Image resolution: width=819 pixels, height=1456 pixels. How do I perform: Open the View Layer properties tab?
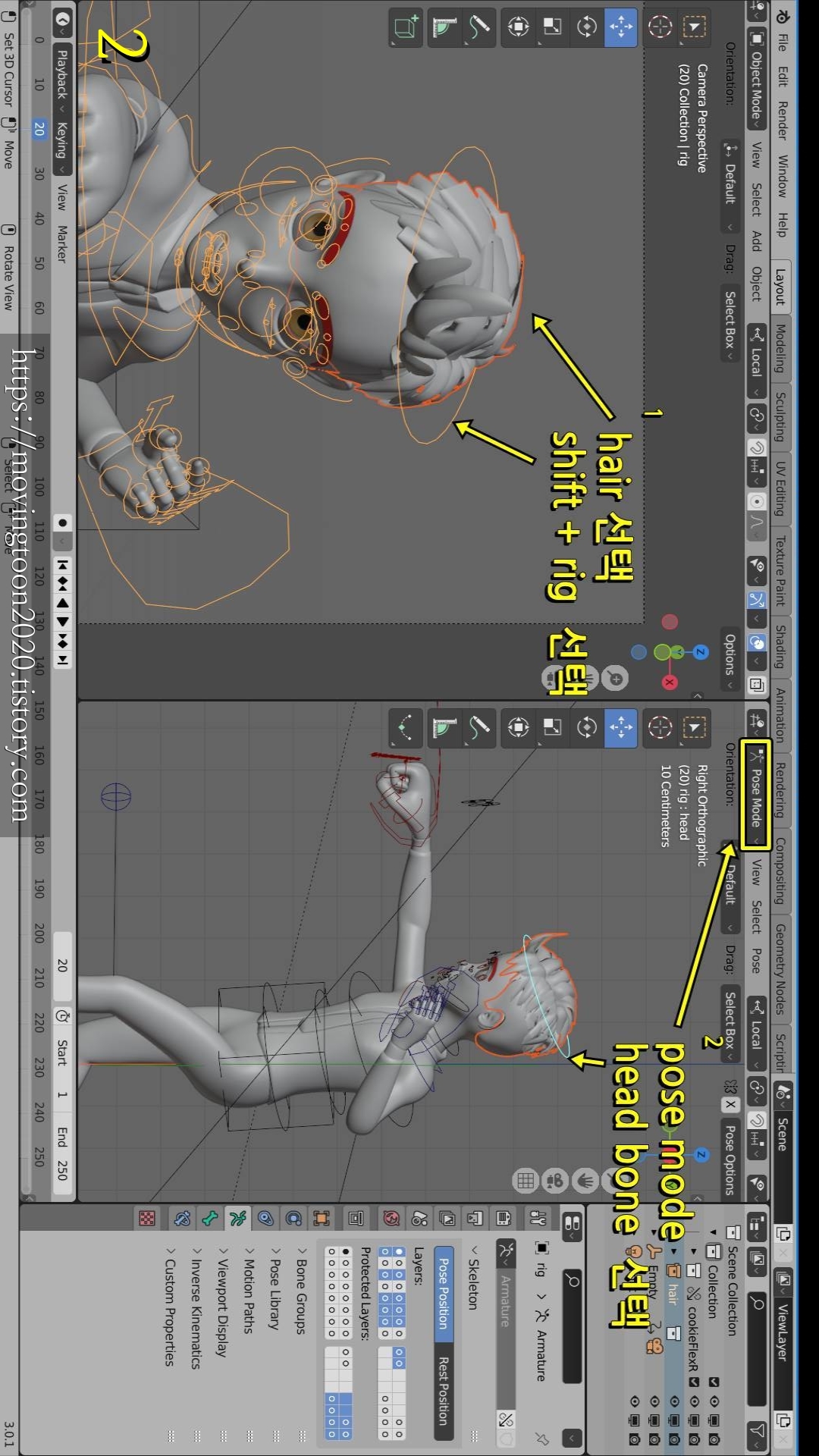(x=447, y=1219)
